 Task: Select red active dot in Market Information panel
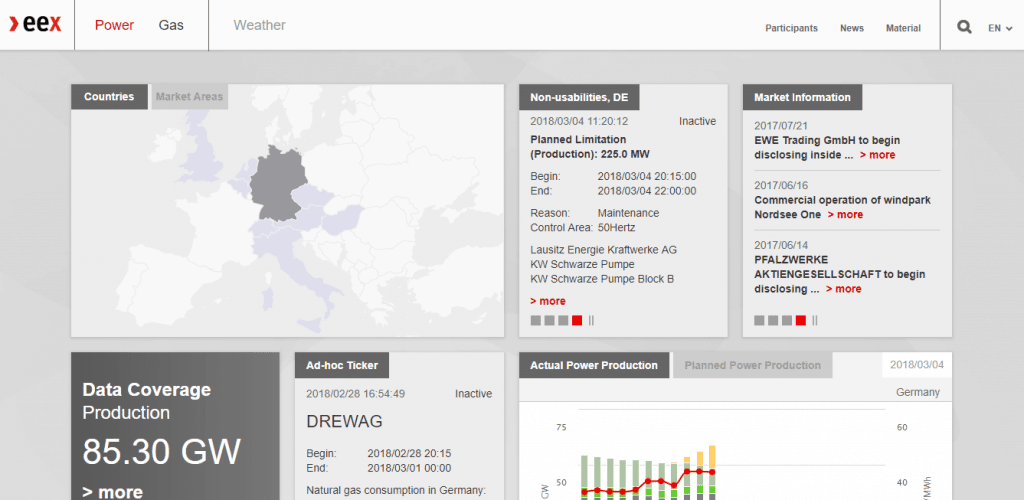pyautogui.click(x=801, y=320)
